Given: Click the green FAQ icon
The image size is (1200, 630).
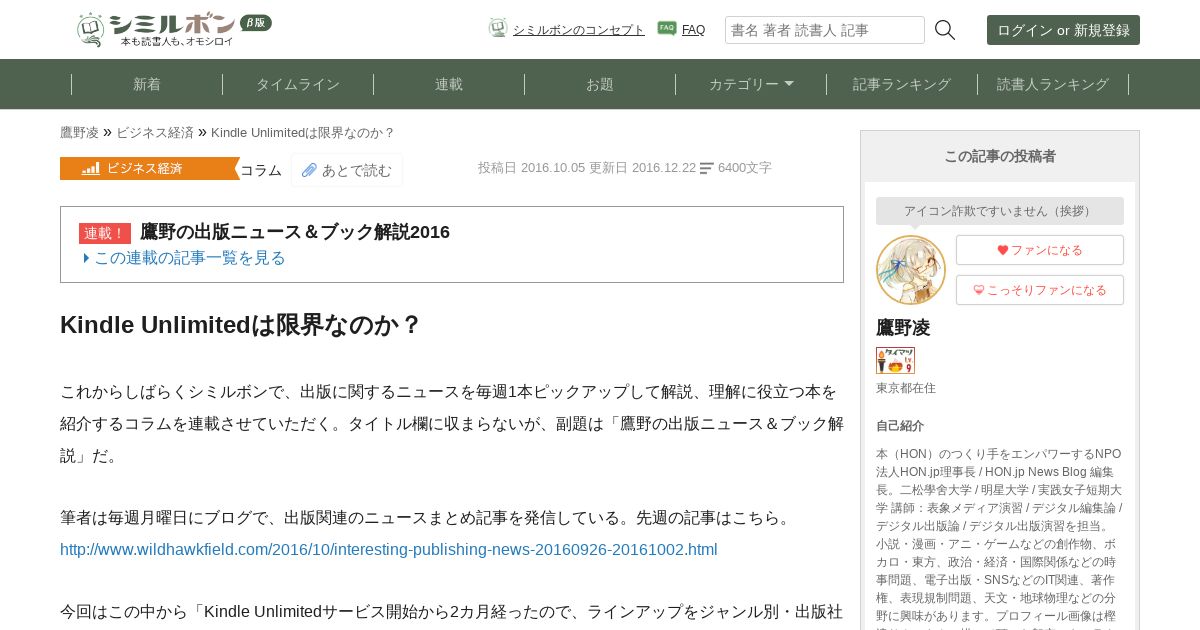Looking at the screenshot, I should (667, 28).
